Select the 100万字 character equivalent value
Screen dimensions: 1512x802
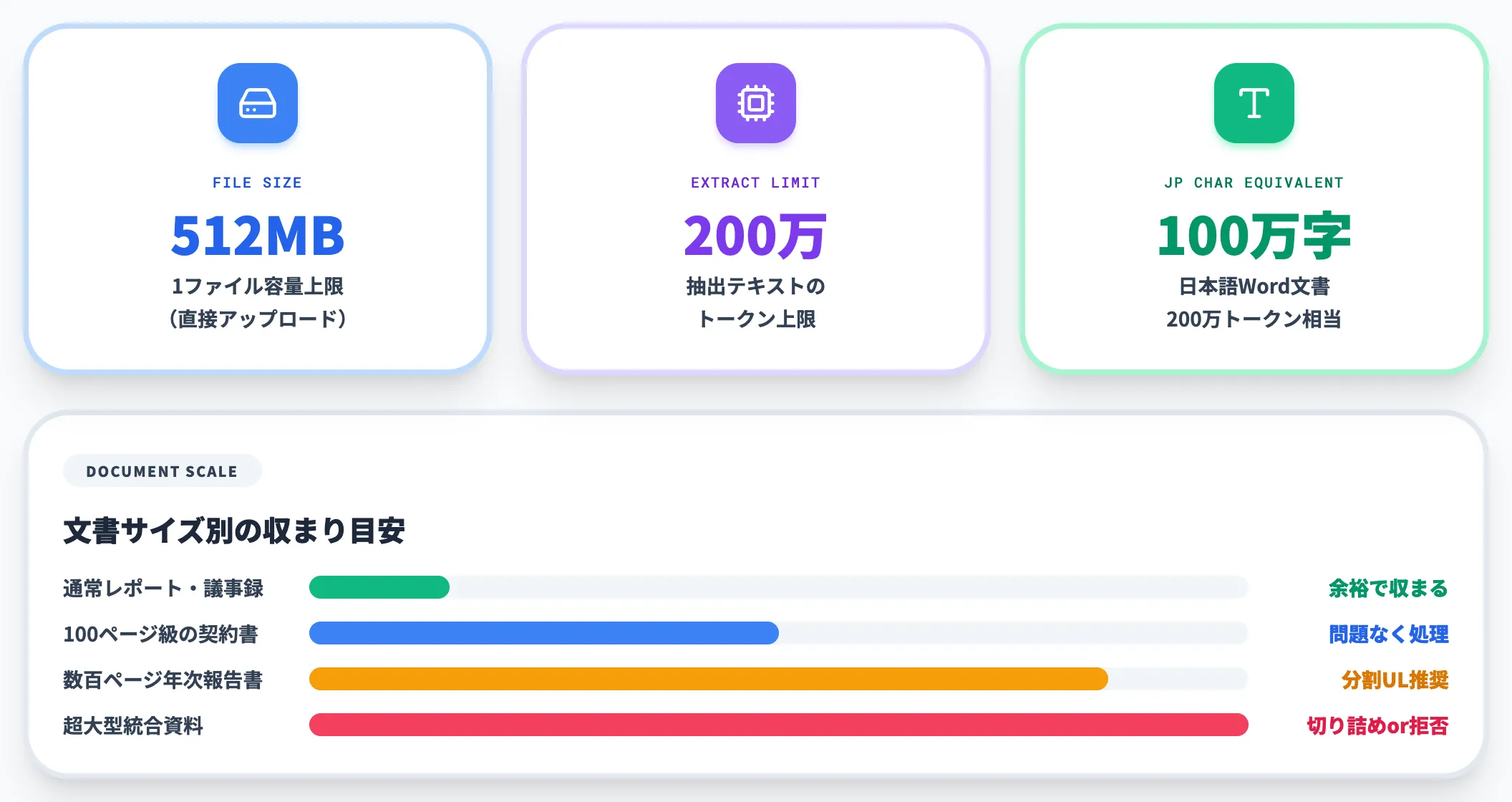pos(1254,236)
